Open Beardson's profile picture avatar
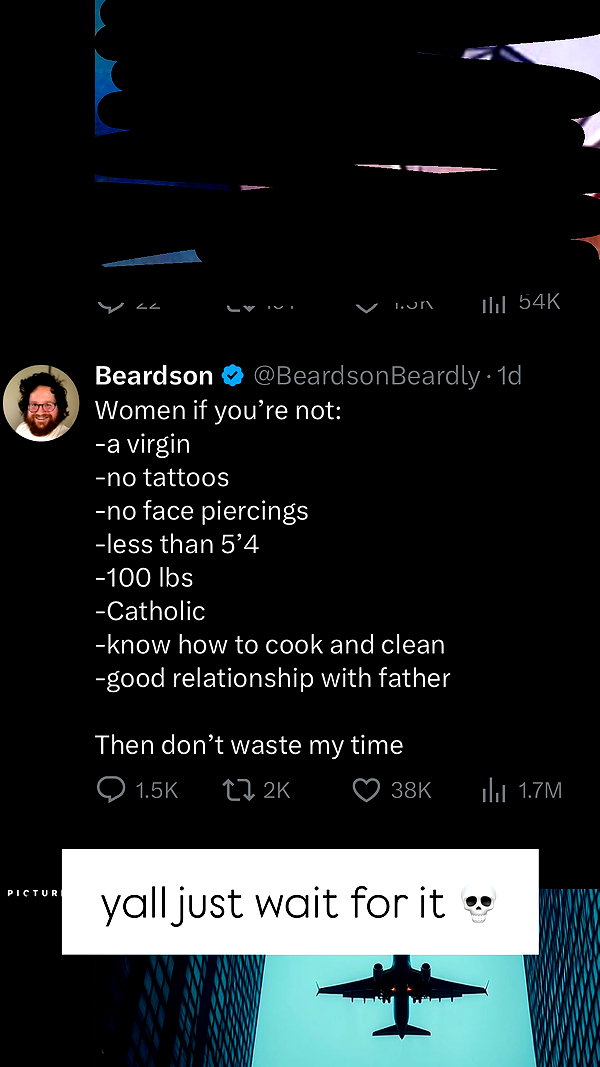 [x=41, y=403]
